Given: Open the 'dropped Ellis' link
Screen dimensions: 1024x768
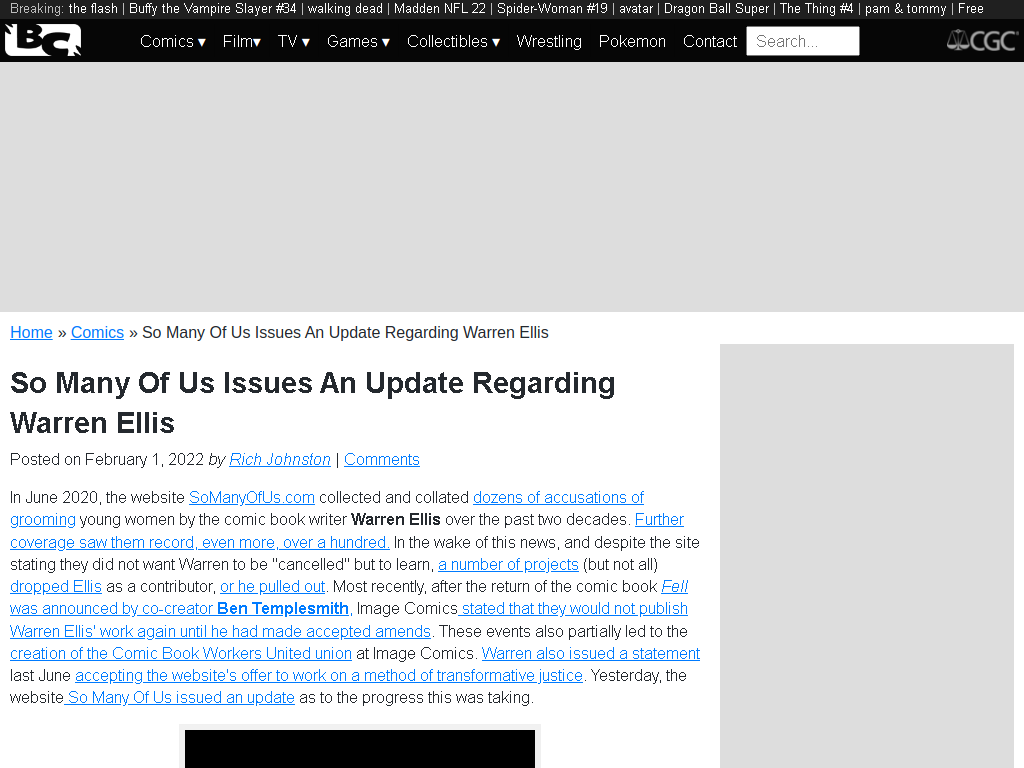Looking at the screenshot, I should [x=56, y=586].
